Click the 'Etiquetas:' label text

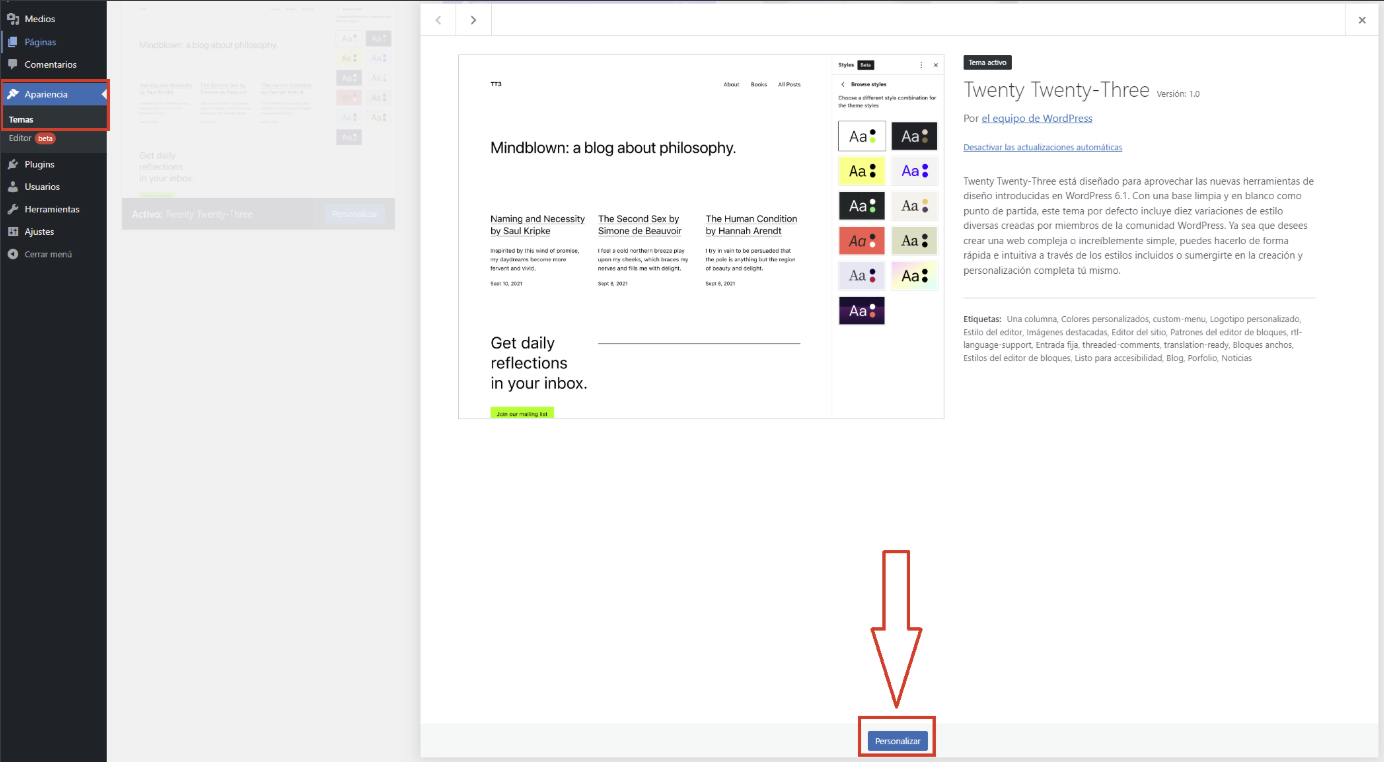(982, 319)
